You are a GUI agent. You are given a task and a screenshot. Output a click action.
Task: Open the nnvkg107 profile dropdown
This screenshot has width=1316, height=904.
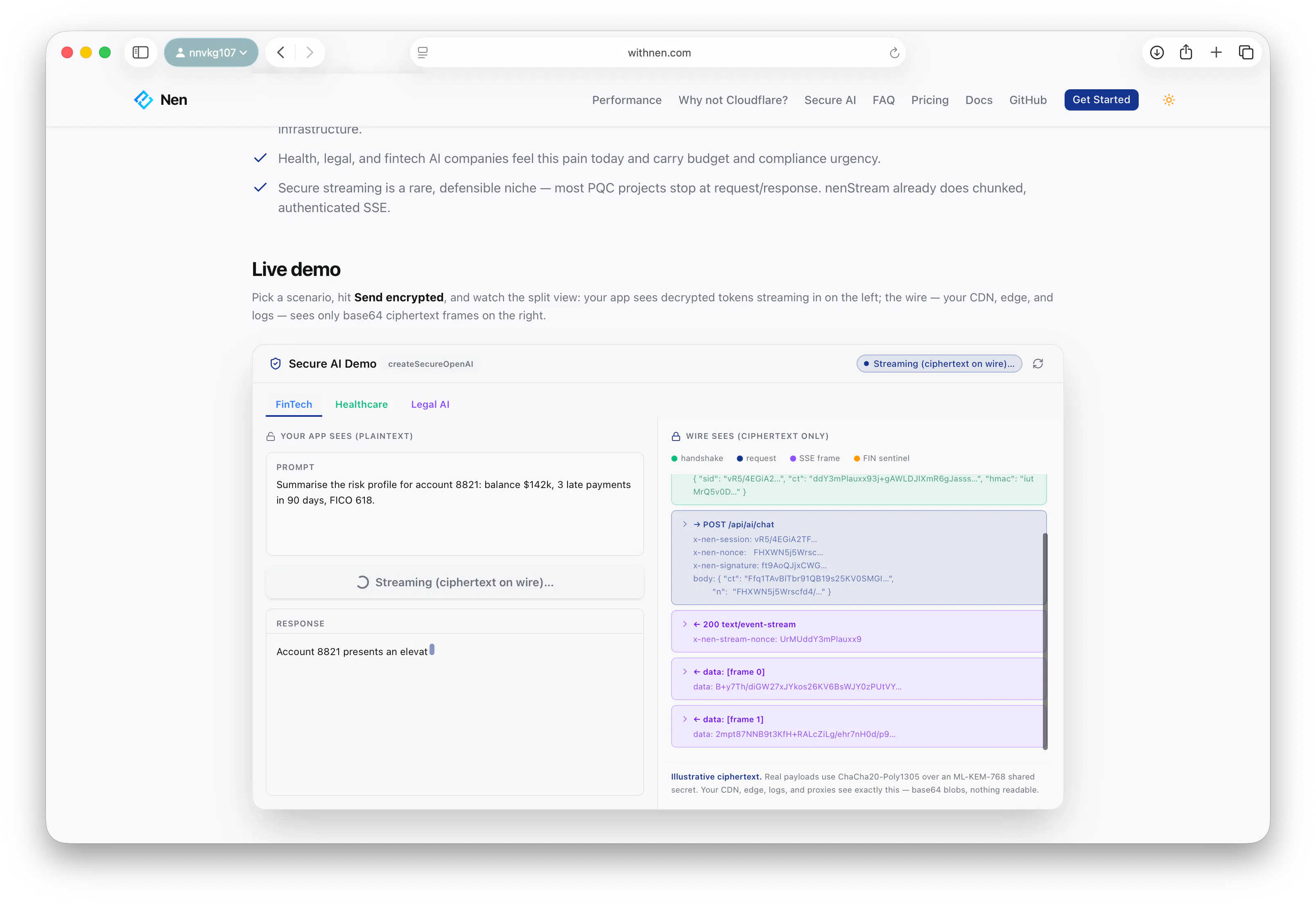coord(211,53)
